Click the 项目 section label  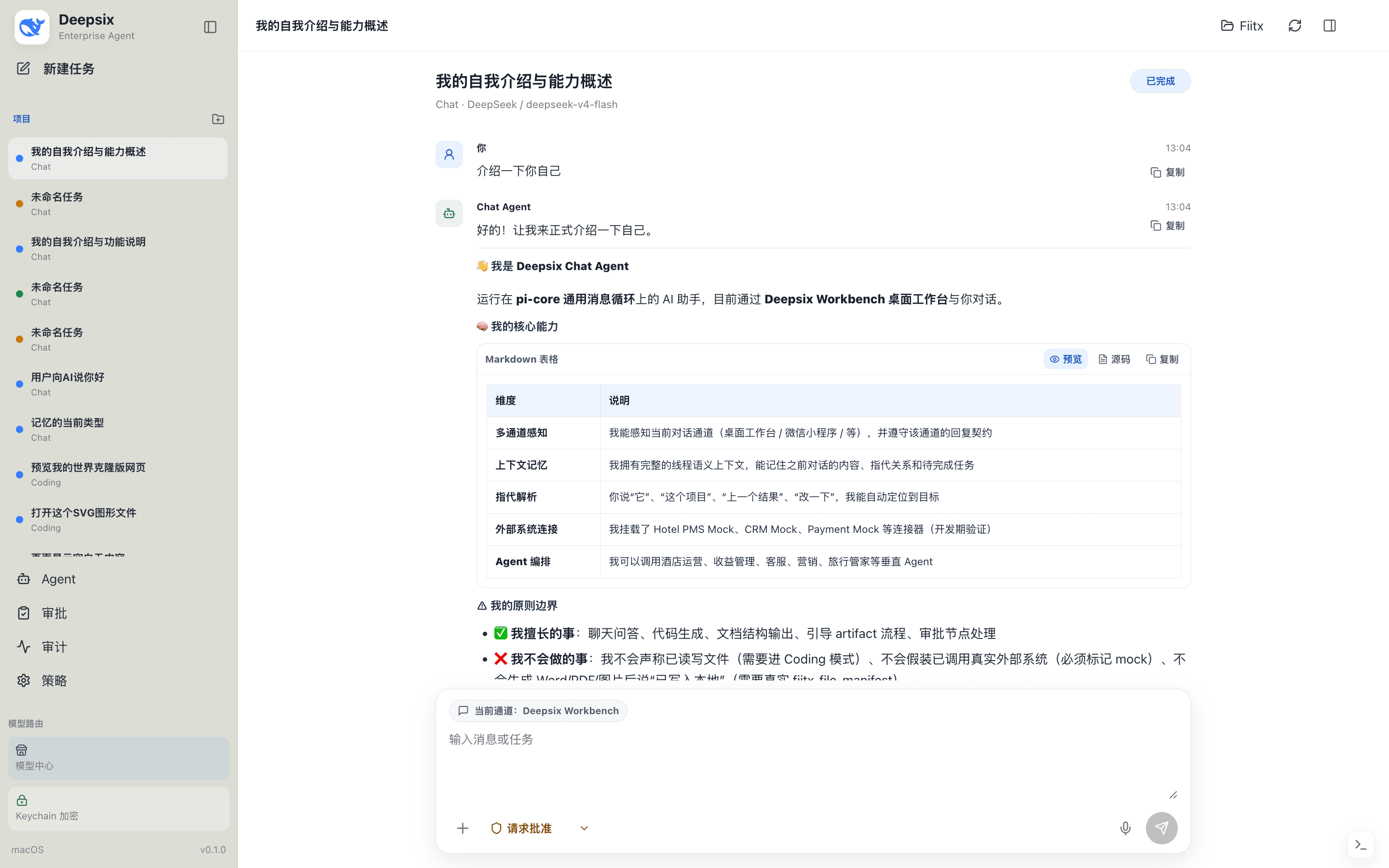(22, 119)
